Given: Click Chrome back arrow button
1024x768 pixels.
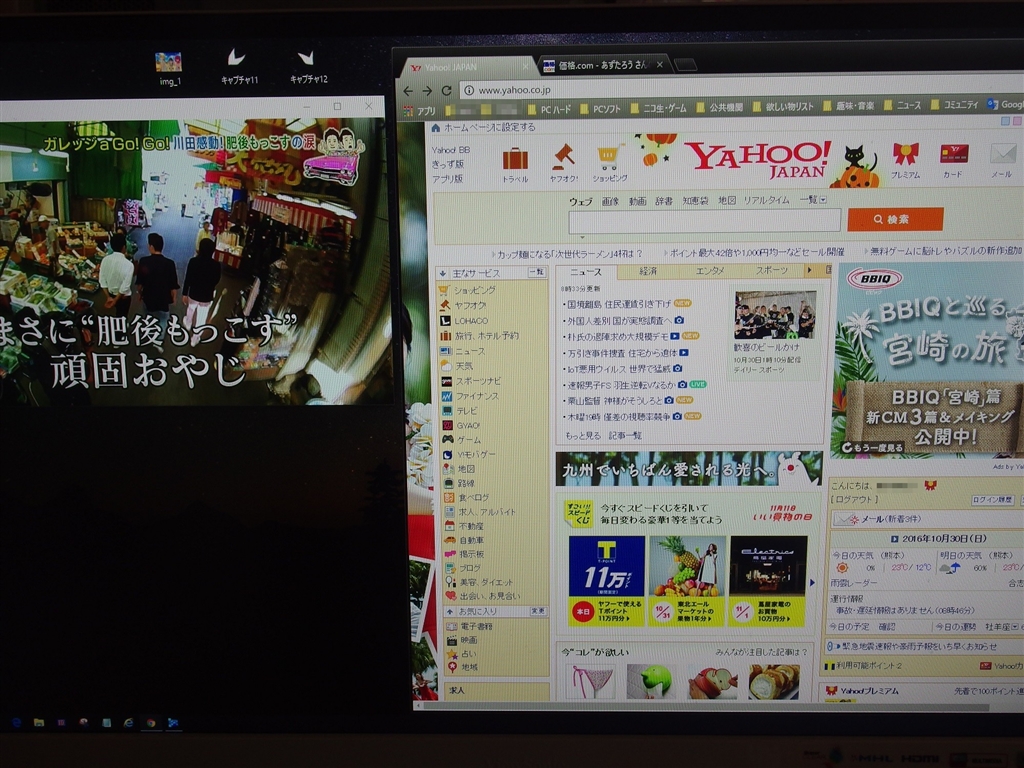Looking at the screenshot, I should pyautogui.click(x=408, y=91).
